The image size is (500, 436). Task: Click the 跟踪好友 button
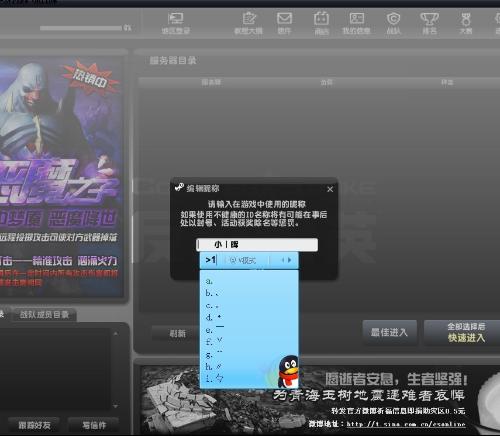click(34, 425)
